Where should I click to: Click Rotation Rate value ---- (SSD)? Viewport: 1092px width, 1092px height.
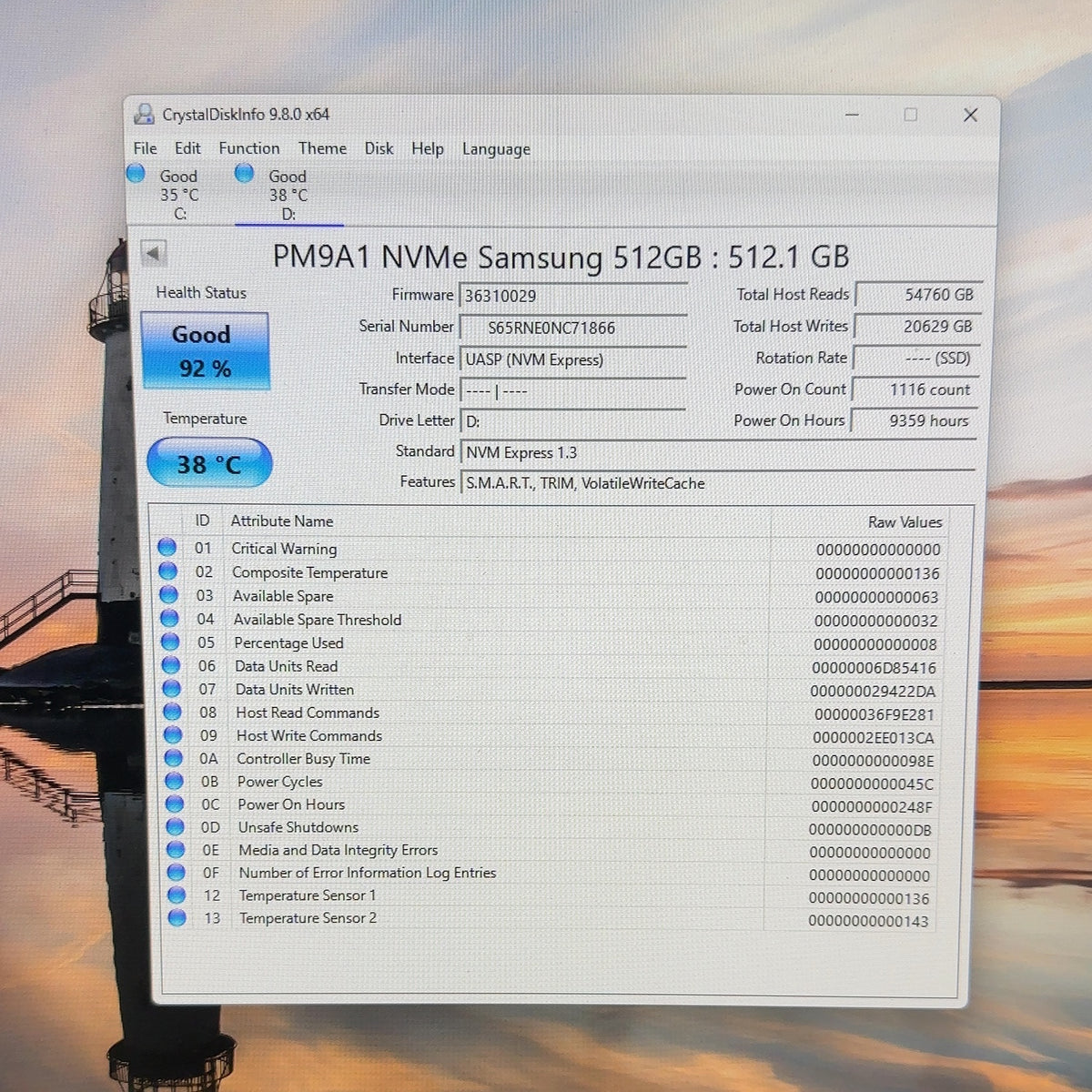(x=915, y=358)
